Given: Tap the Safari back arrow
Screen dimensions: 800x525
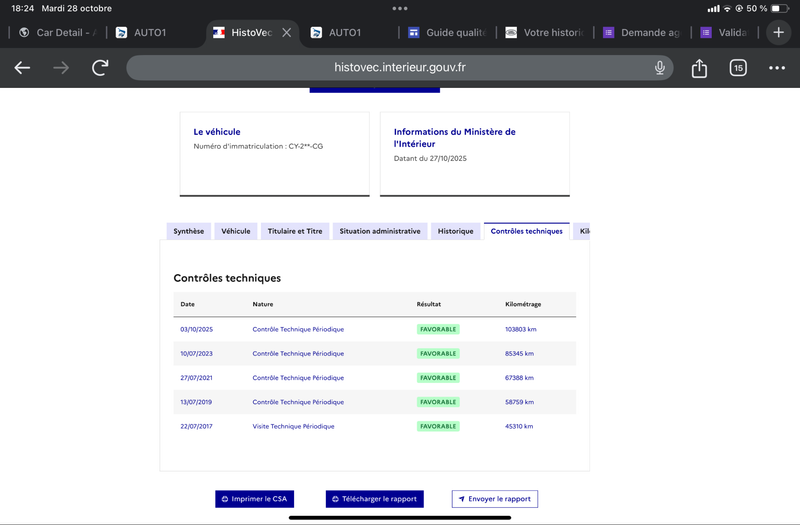Looking at the screenshot, I should 22,68.
